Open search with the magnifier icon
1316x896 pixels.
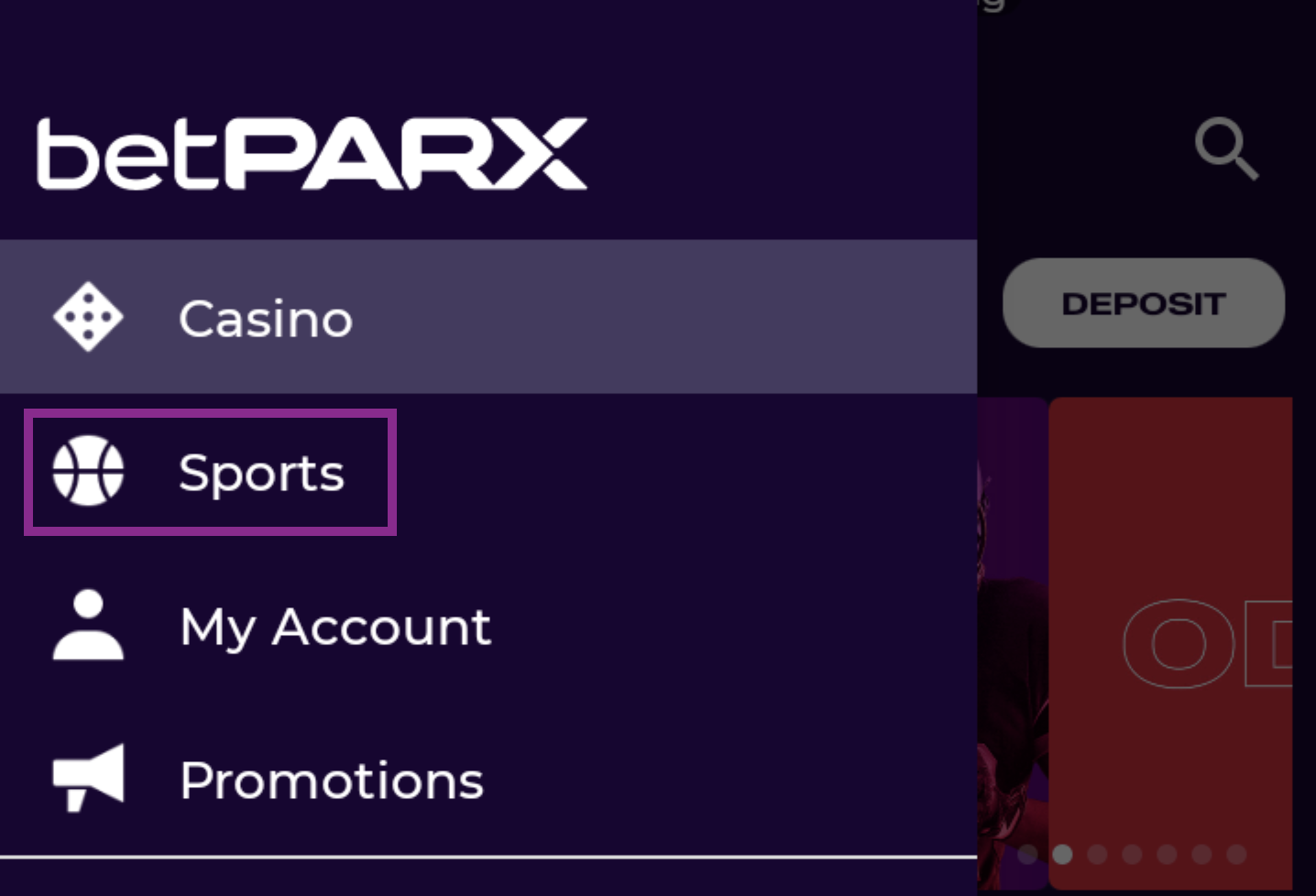click(1226, 148)
